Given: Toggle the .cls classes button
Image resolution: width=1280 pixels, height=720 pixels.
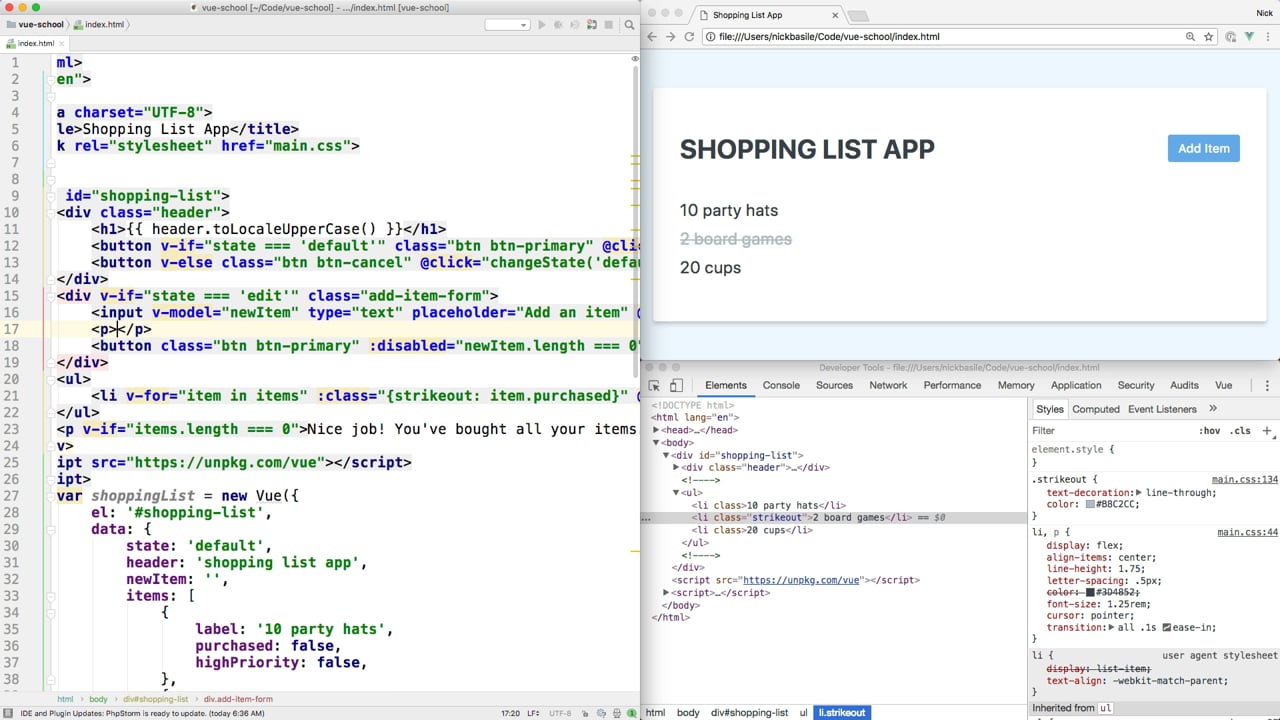Looking at the screenshot, I should [1240, 431].
